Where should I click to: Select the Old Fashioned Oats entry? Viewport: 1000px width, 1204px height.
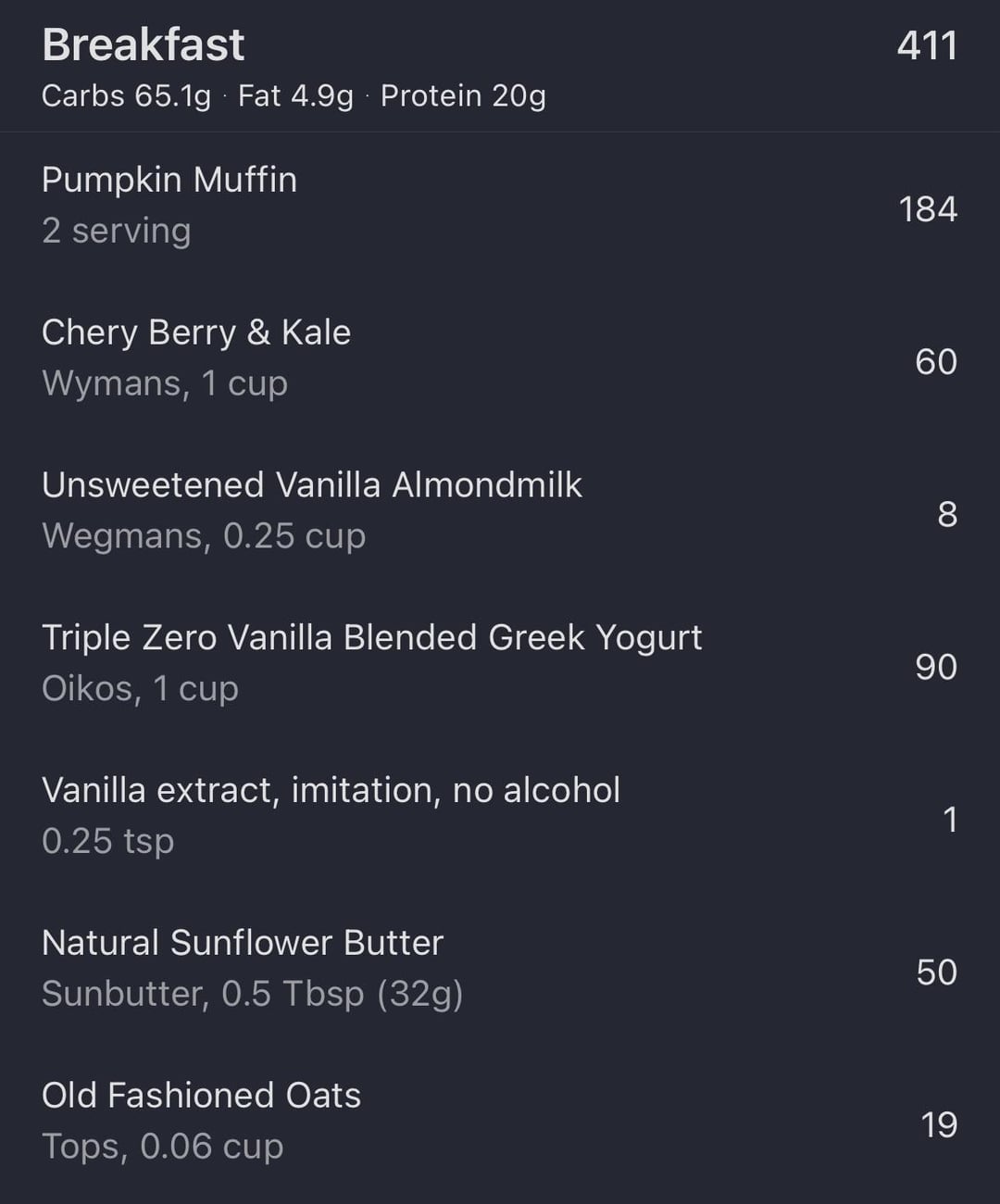(x=201, y=1096)
